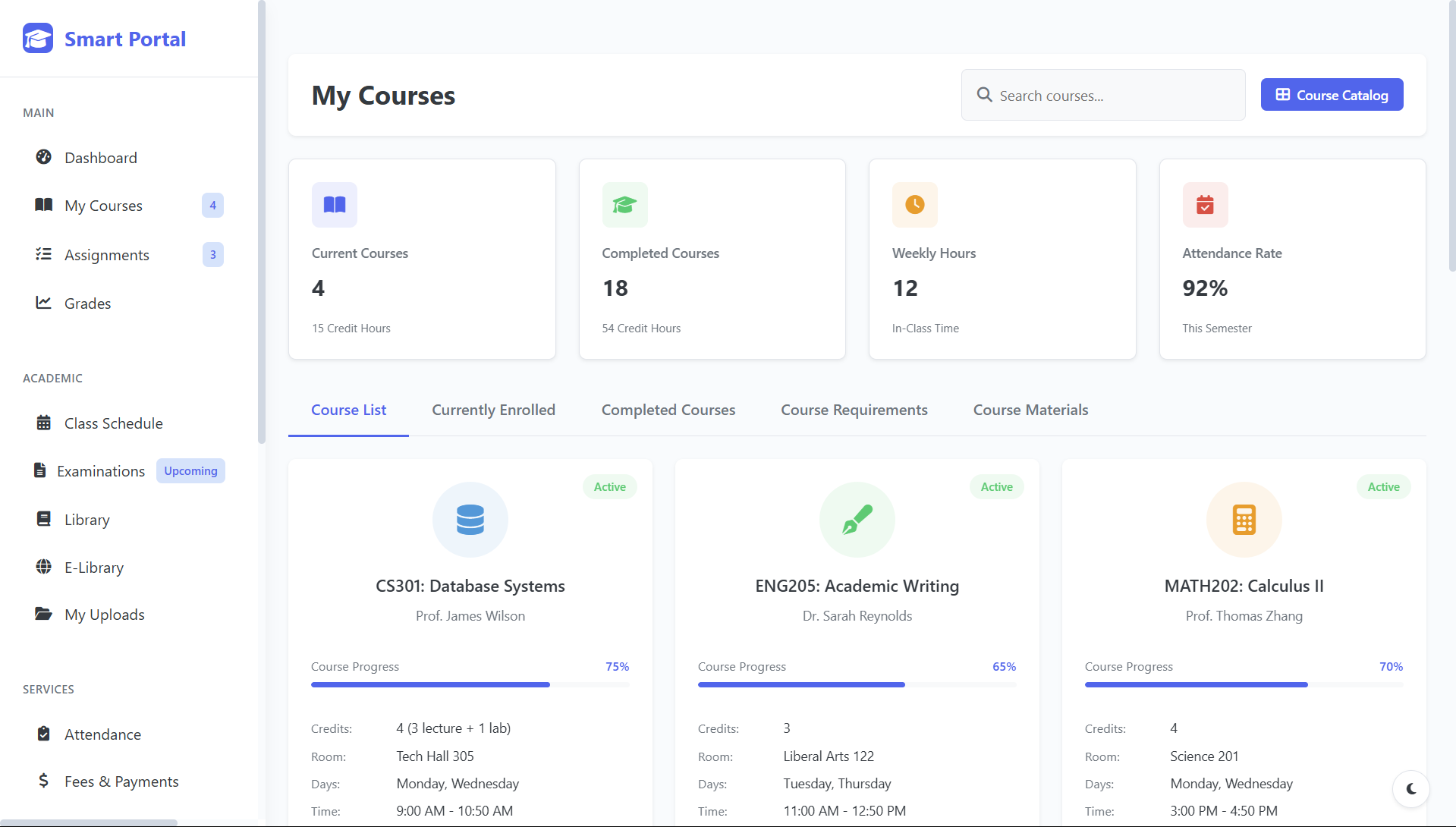Viewport: 1456px width, 827px height.
Task: Open Fees & Payments dollar icon
Action: click(44, 781)
